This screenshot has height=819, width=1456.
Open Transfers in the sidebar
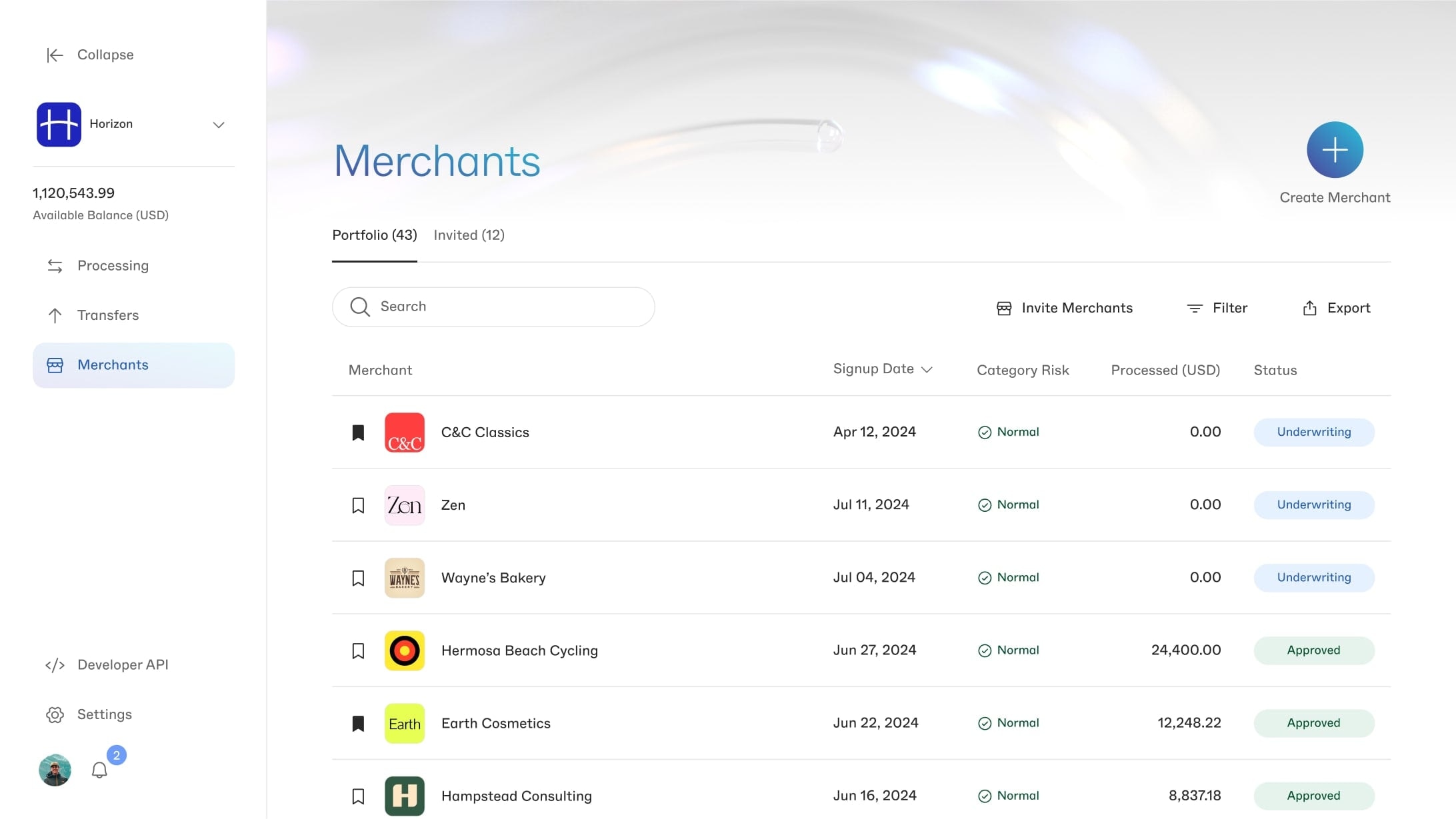click(x=133, y=315)
